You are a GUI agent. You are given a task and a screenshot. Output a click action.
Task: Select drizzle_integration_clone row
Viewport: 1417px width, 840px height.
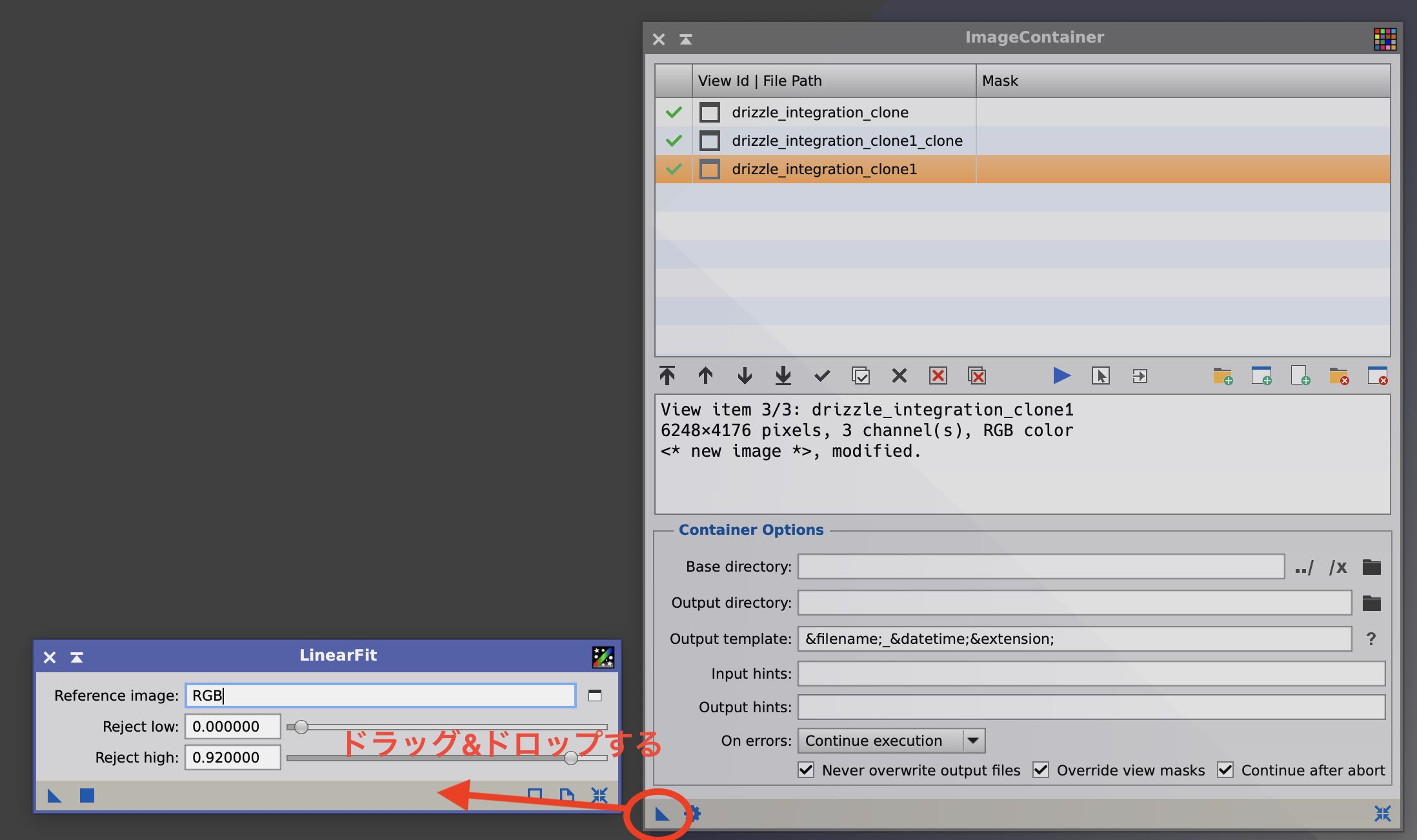[819, 112]
